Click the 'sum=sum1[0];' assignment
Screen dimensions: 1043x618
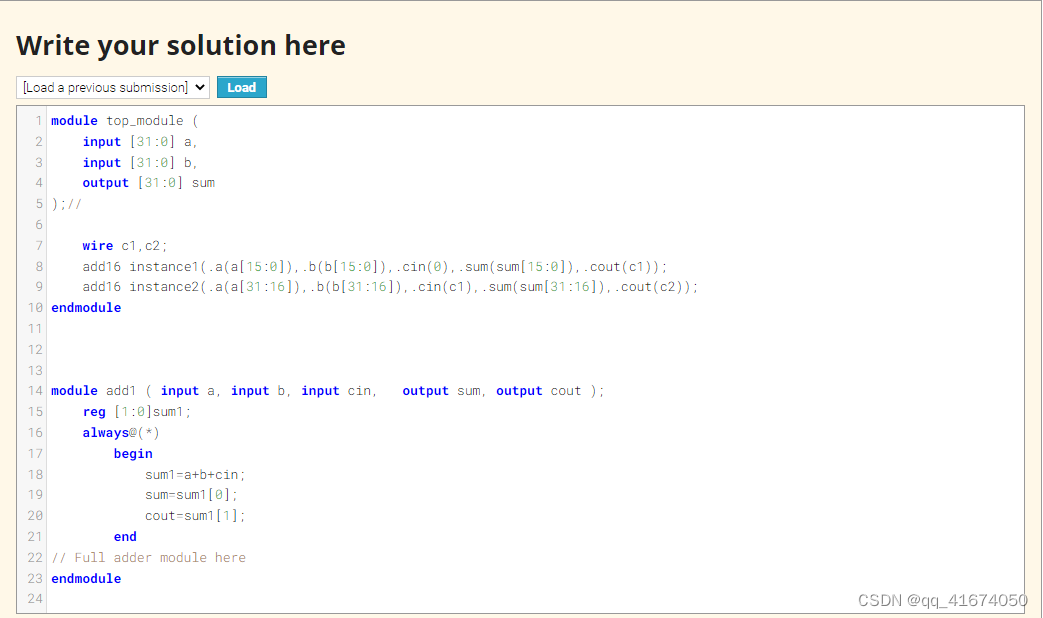[186, 494]
